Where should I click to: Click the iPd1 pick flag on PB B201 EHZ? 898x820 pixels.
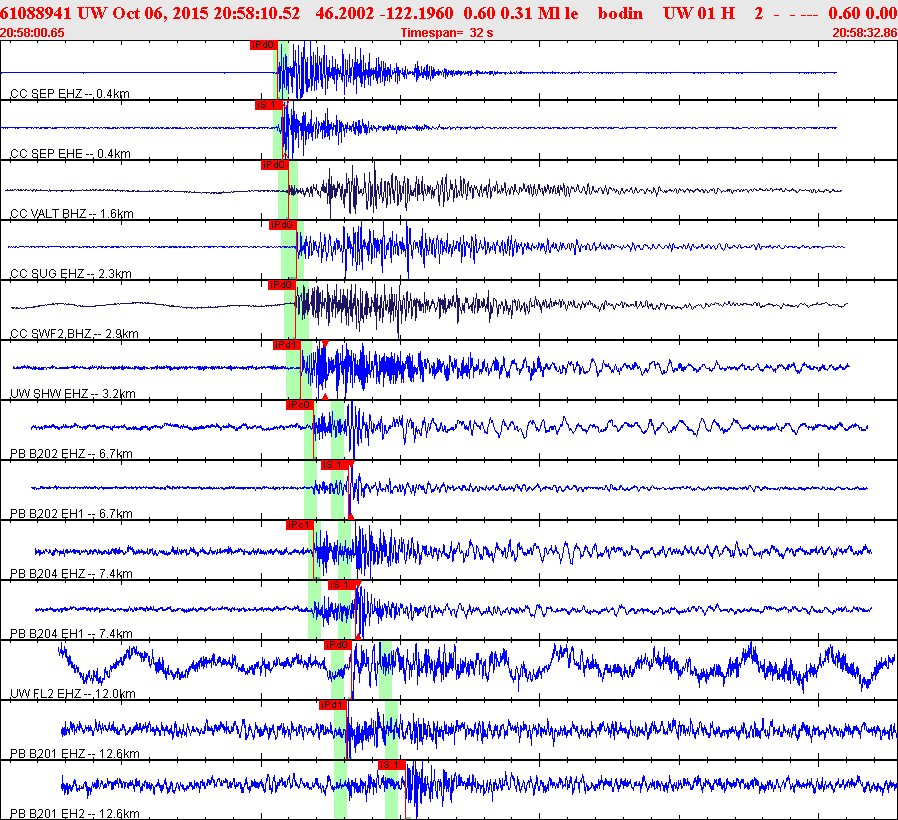(332, 705)
